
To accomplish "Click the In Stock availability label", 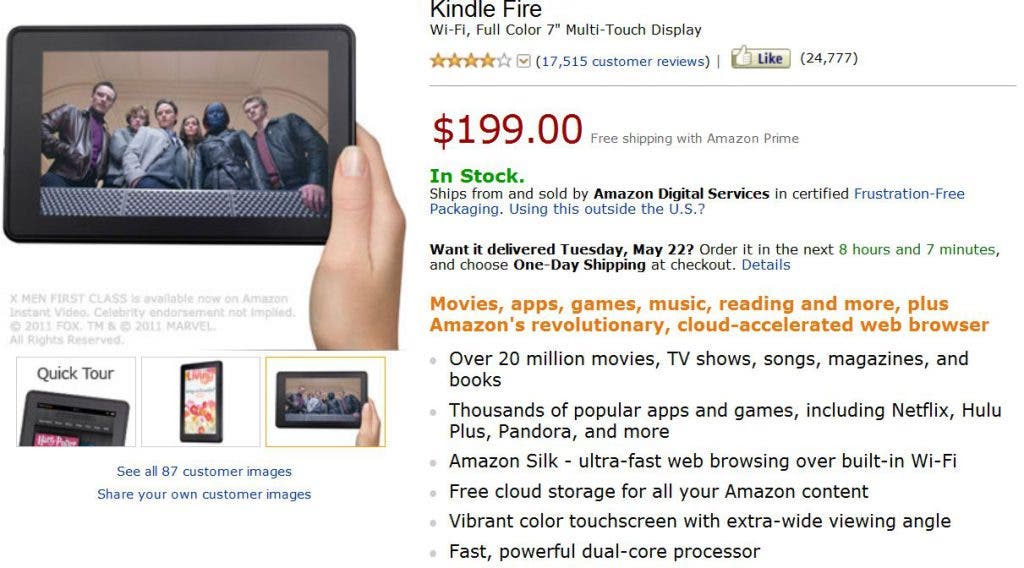I will 477,176.
